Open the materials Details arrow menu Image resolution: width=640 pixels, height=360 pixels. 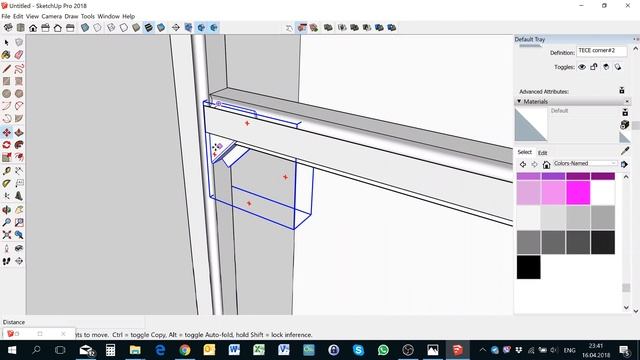point(624,164)
